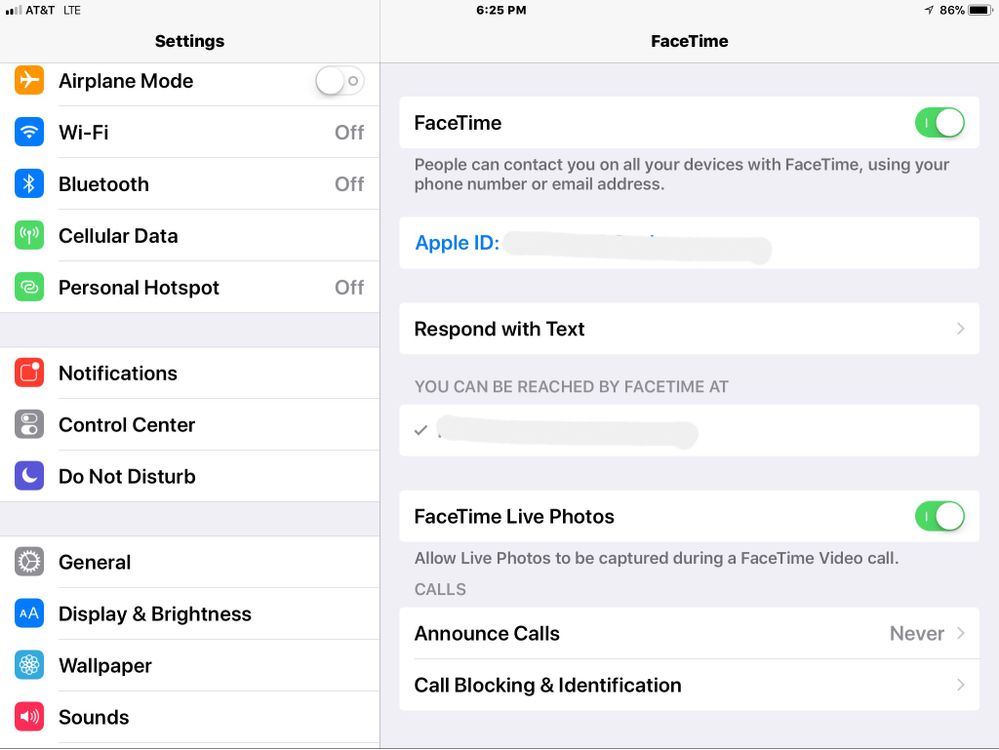Open the Respond with Text options
999x750 pixels.
tap(690, 329)
